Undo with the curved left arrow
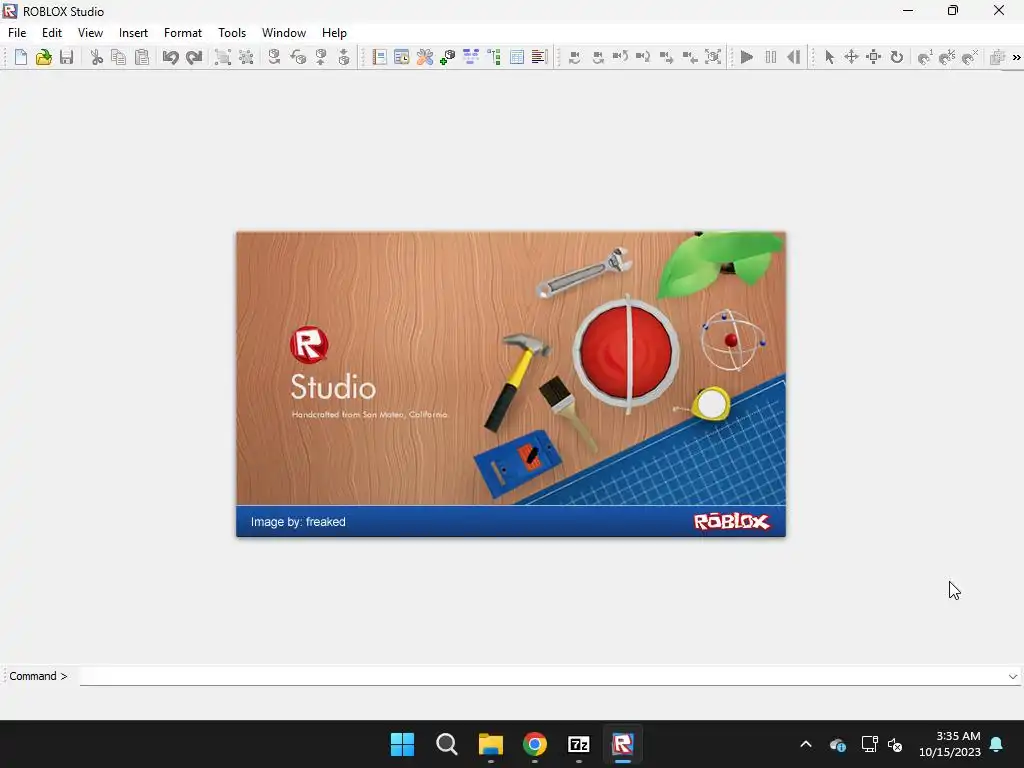Image resolution: width=1024 pixels, height=768 pixels. [x=170, y=57]
